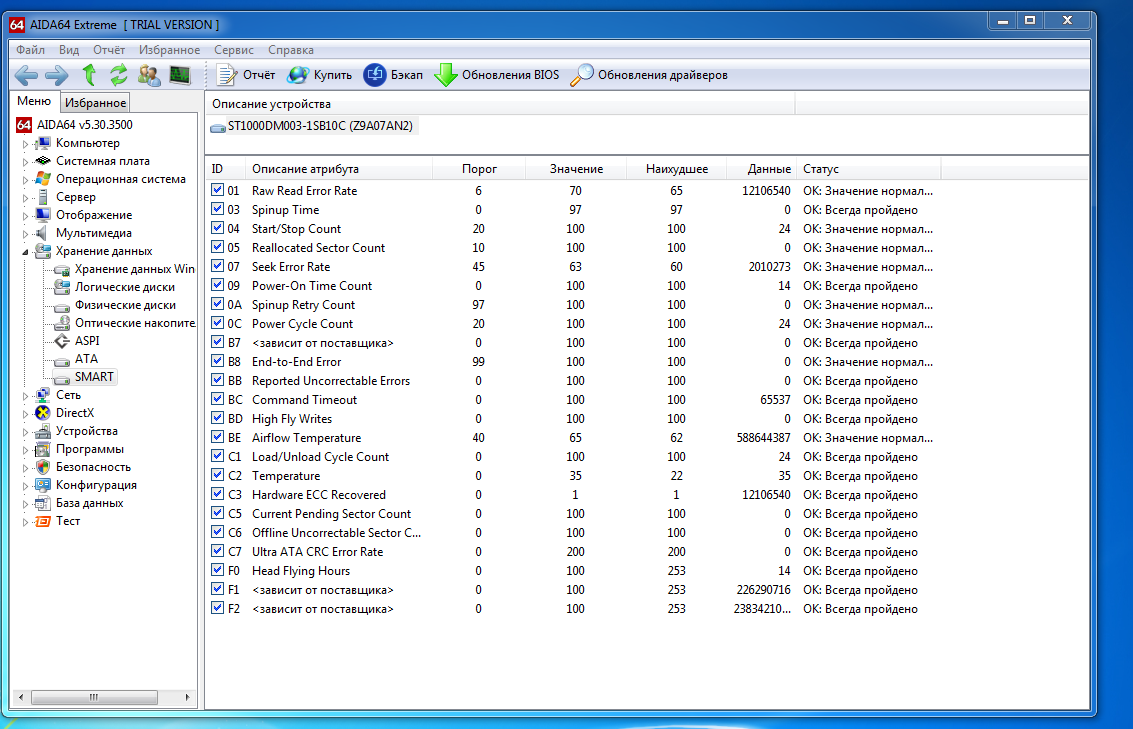1133x729 pixels.
Task: Select the Компьютер tree node
Action: (87, 143)
